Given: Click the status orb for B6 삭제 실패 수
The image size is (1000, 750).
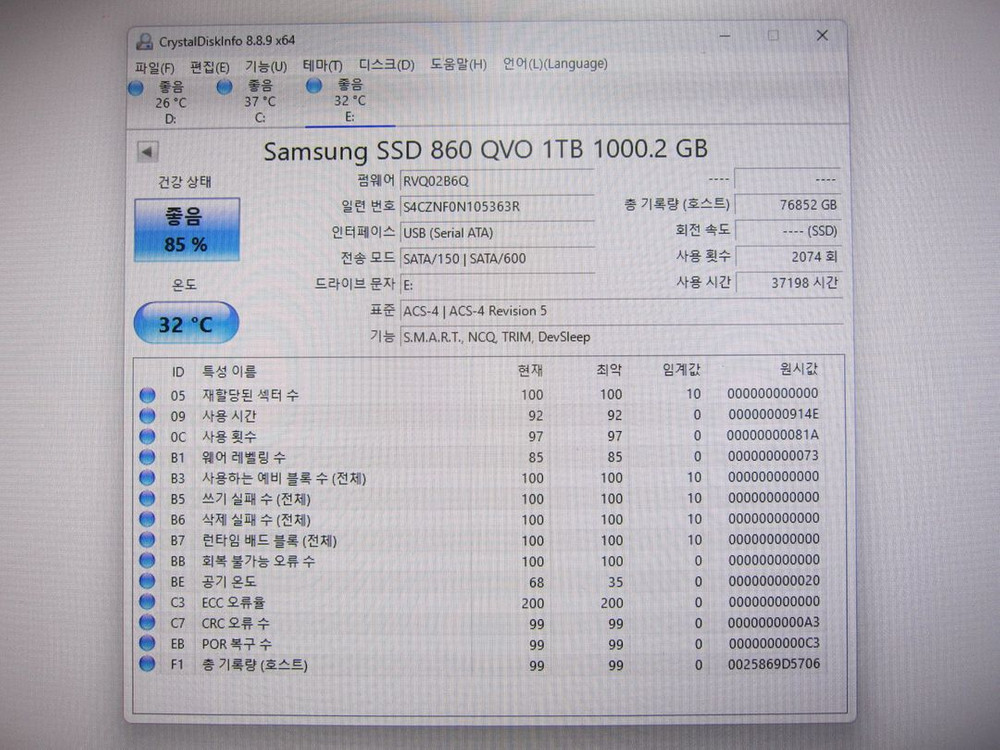Looking at the screenshot, I should click(147, 519).
